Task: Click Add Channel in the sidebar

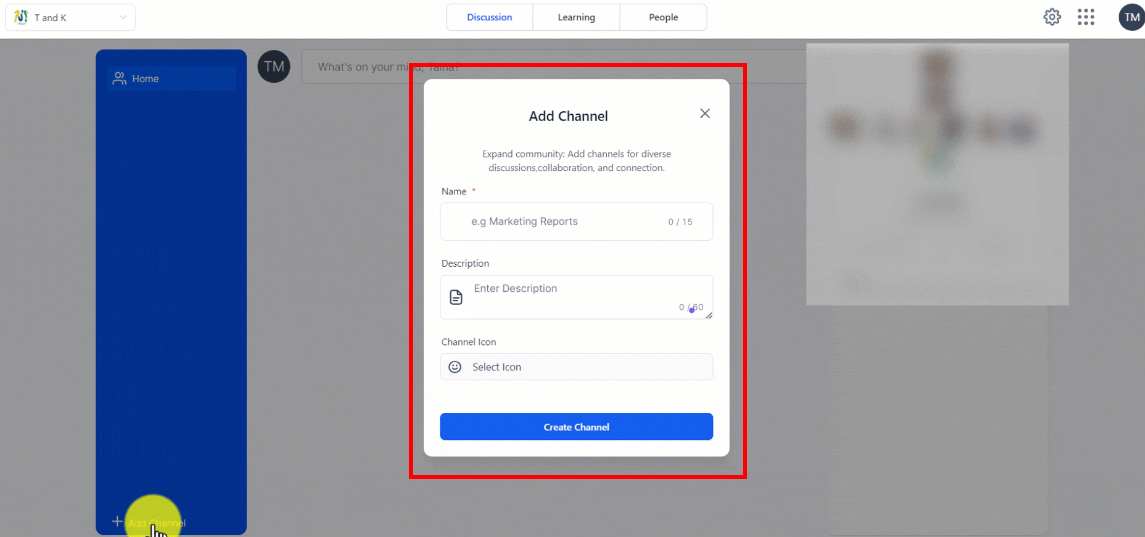Action: tap(149, 522)
